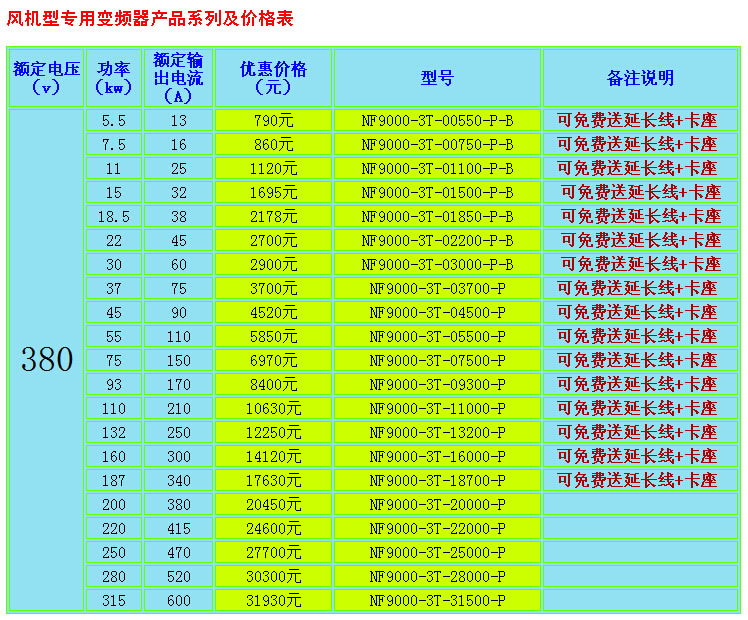Viewport: 748px width, 620px height.
Task: Click model NF9000-3T-25000-P
Action: pos(437,552)
